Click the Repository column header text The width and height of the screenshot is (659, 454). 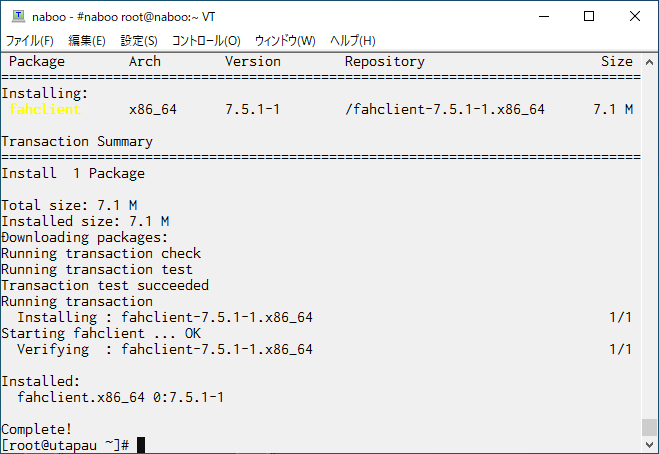pyautogui.click(x=385, y=62)
